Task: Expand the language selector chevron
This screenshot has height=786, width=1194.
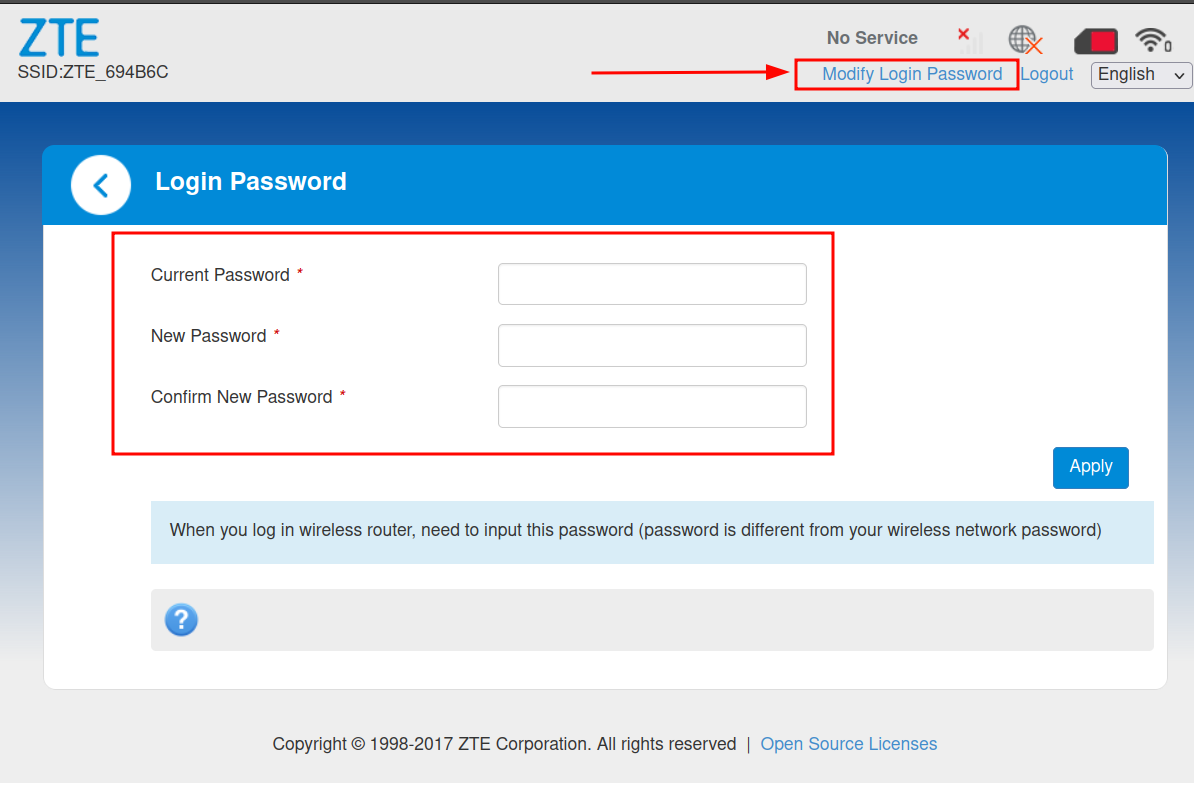Action: pyautogui.click(x=1178, y=75)
